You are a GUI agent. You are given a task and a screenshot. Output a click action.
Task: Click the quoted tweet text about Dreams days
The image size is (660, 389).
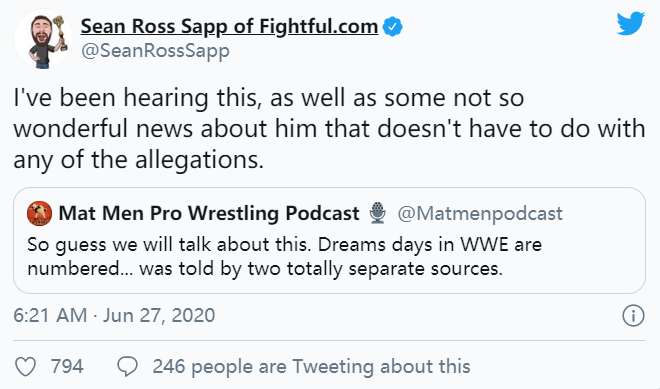click(x=285, y=256)
